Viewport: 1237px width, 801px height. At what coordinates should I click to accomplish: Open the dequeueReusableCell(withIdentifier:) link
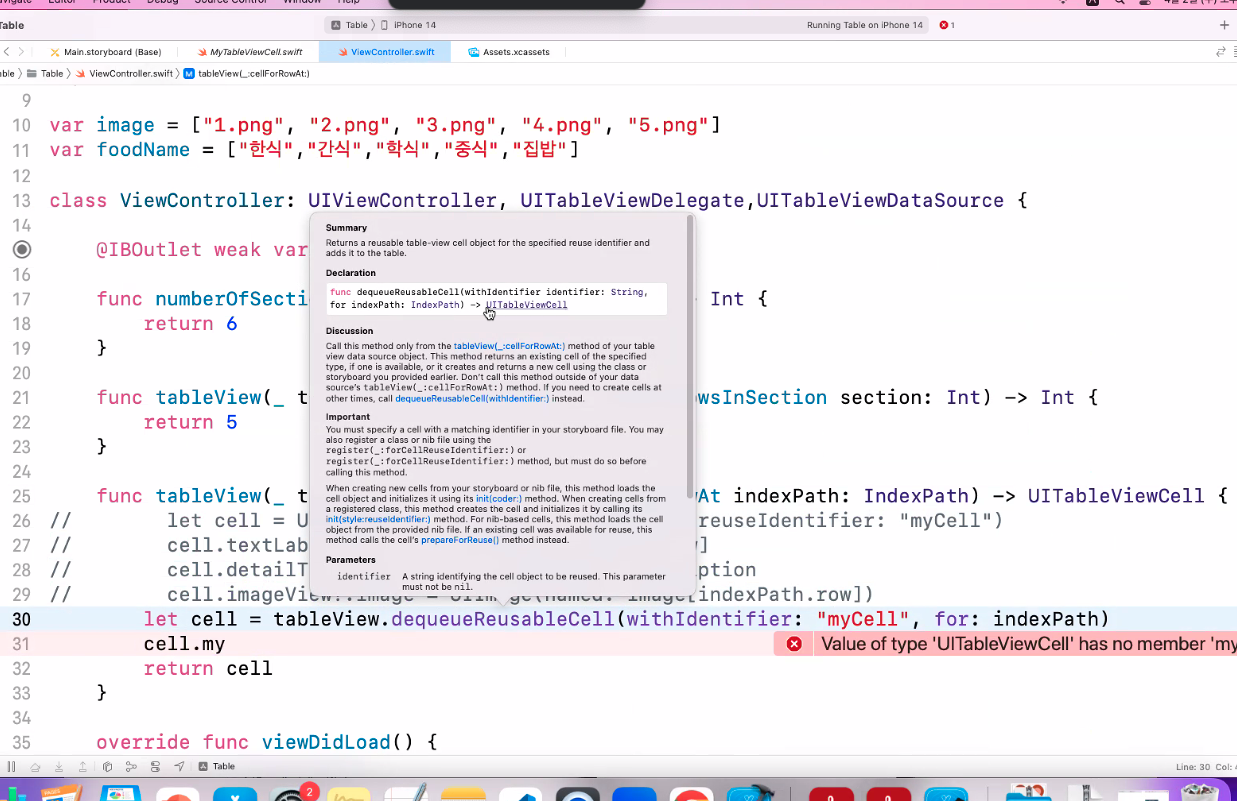[472, 398]
